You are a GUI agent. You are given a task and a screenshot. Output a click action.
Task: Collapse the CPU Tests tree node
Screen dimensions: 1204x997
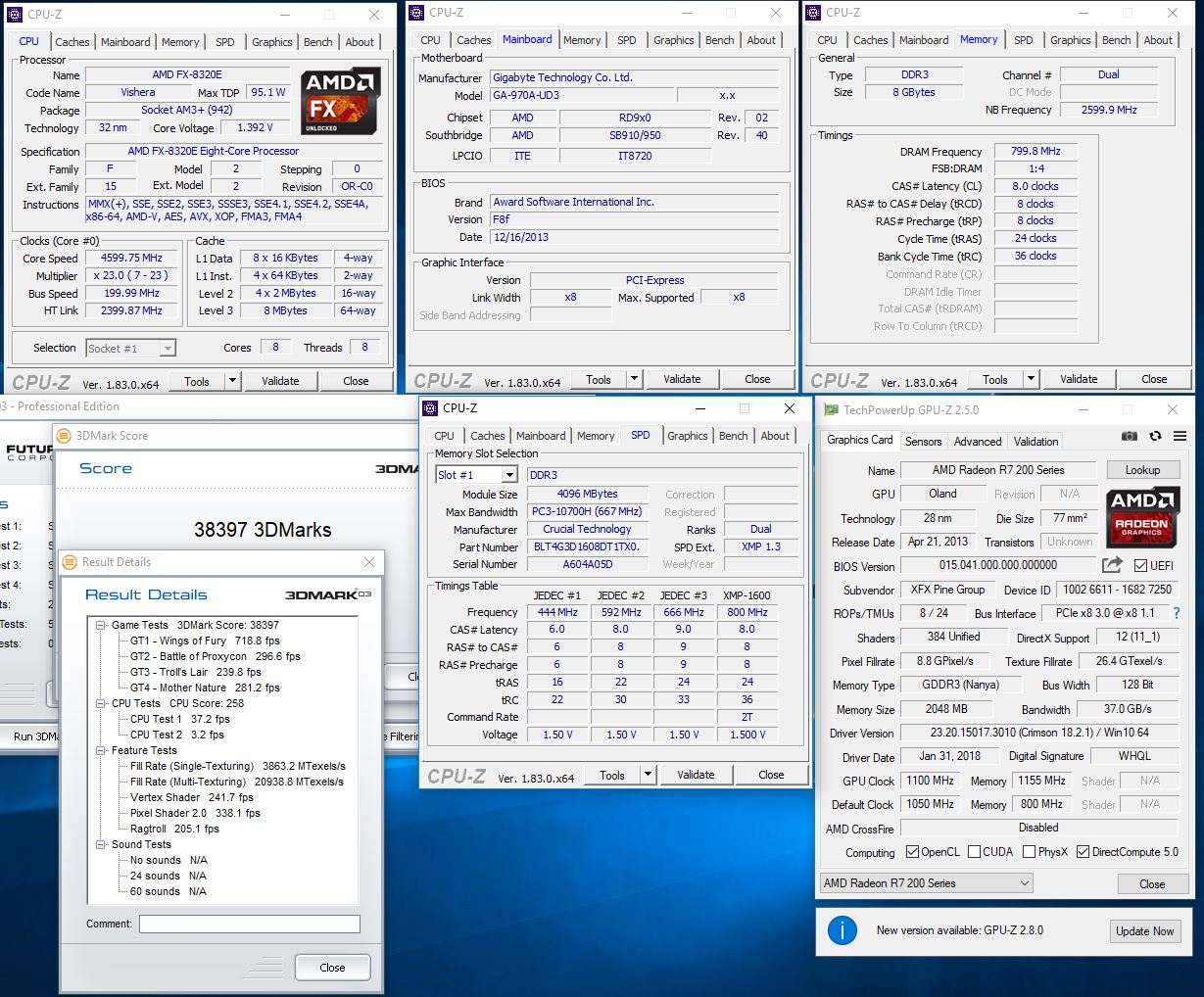click(x=101, y=703)
